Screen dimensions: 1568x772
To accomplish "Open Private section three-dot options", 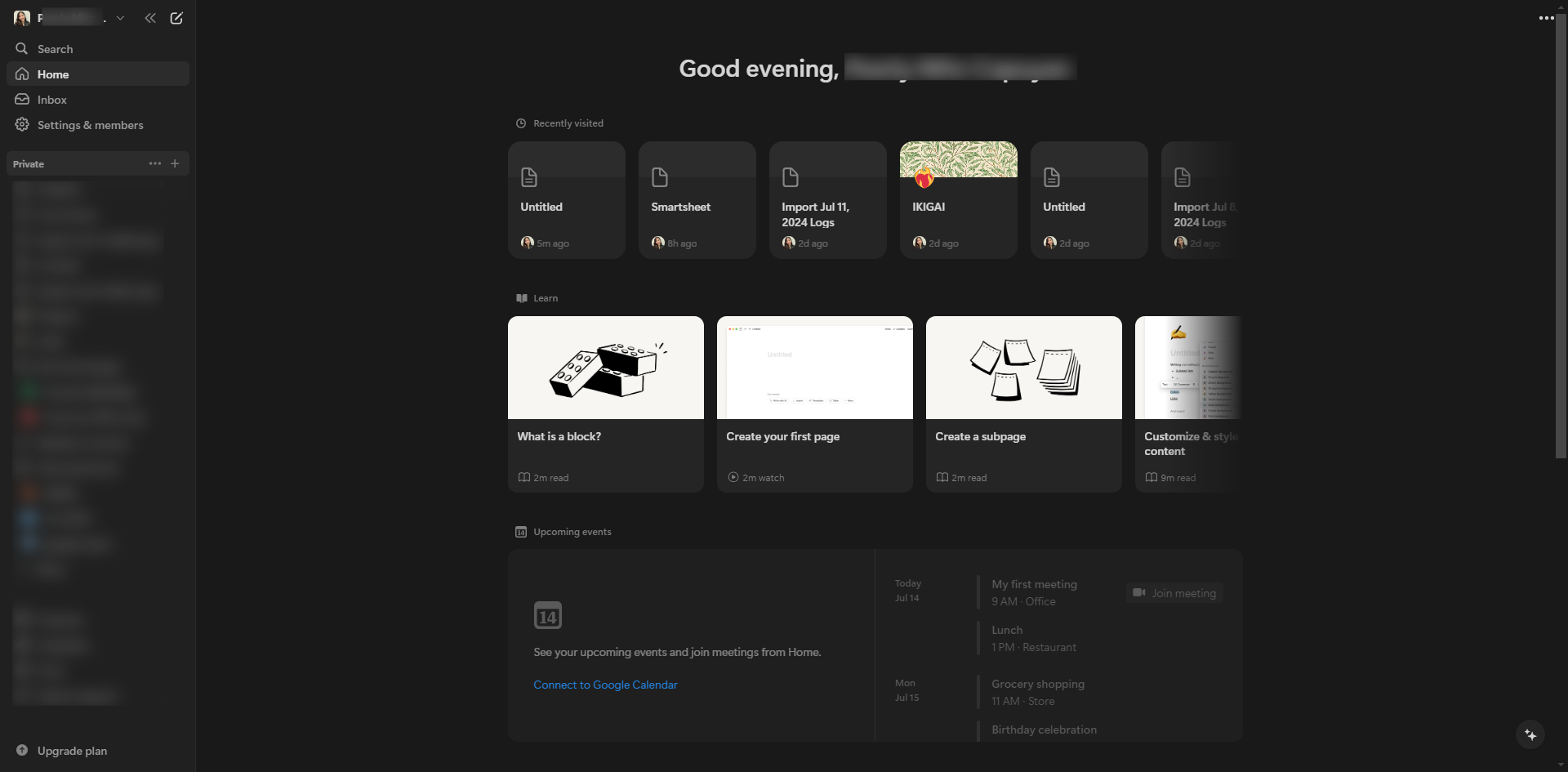I will (x=155, y=163).
